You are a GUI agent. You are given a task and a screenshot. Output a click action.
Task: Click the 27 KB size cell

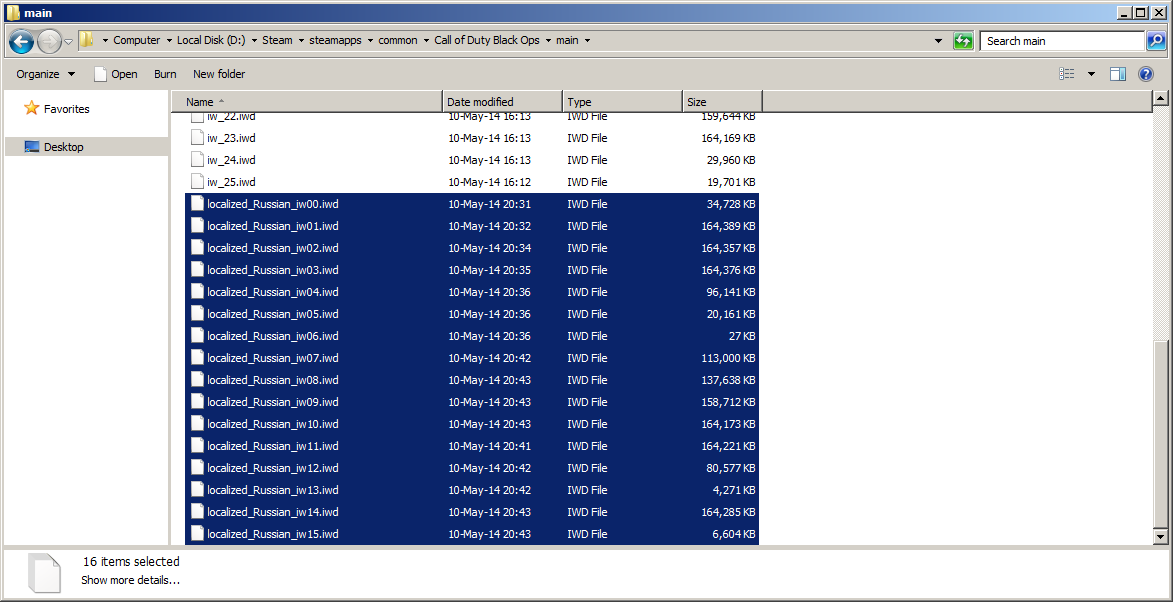[742, 336]
